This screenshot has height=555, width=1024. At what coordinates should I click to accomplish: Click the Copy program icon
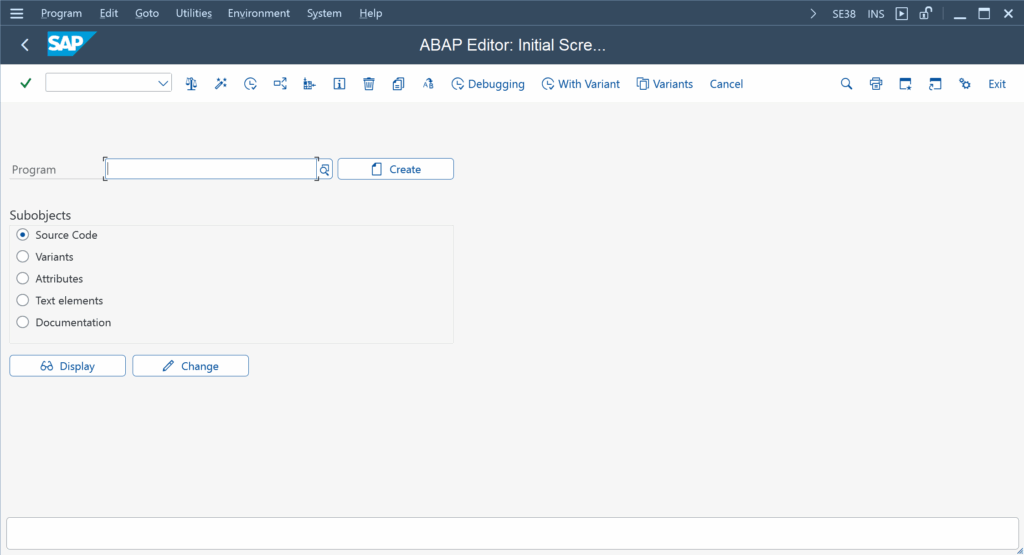click(x=398, y=84)
